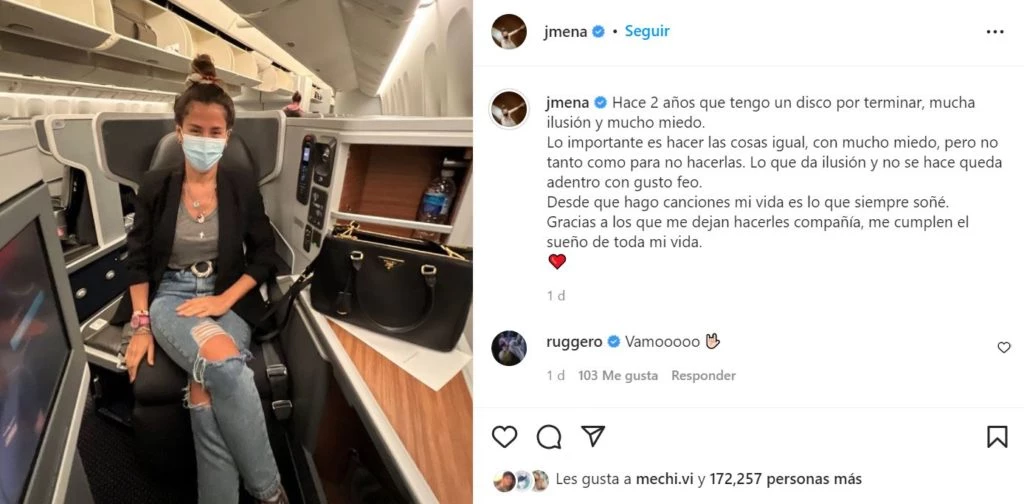Like ruggero's comment with small heart
Screen dimensions: 1024x504
1004,347
